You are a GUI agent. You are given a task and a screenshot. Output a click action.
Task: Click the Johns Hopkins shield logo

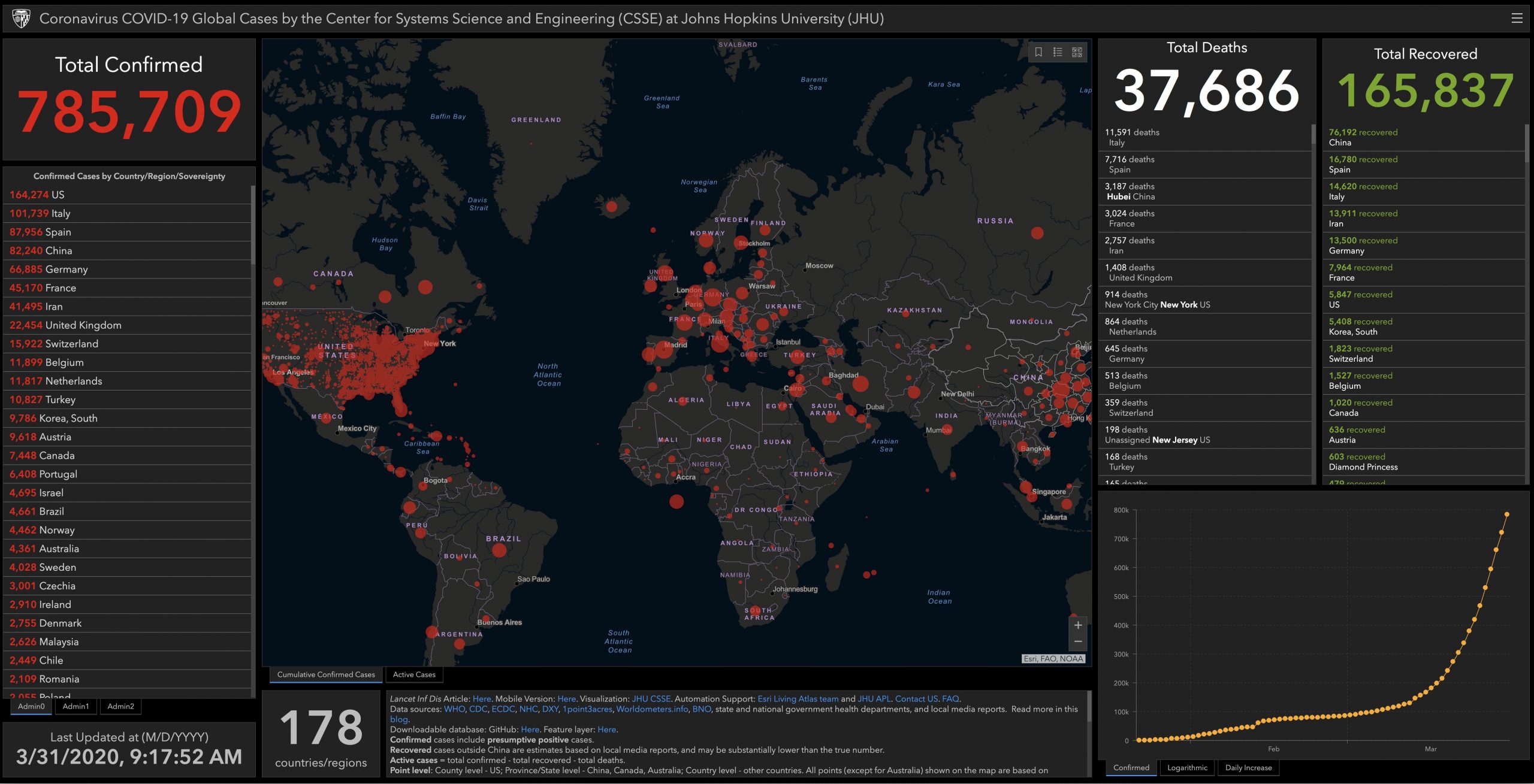point(21,19)
